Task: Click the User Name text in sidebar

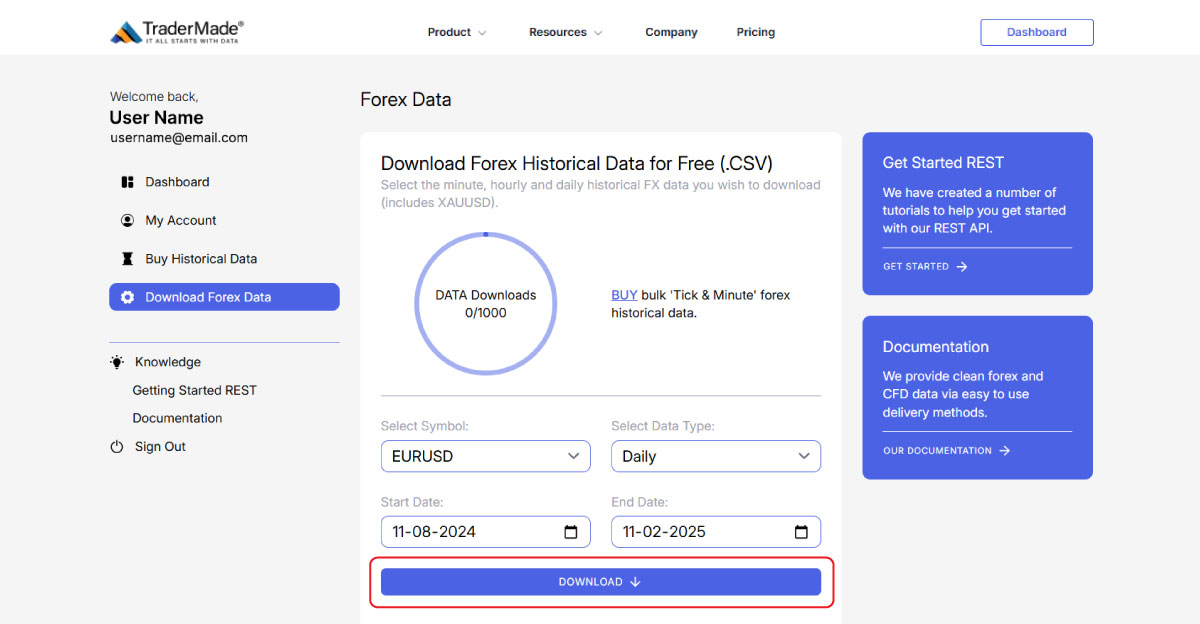Action: (157, 117)
